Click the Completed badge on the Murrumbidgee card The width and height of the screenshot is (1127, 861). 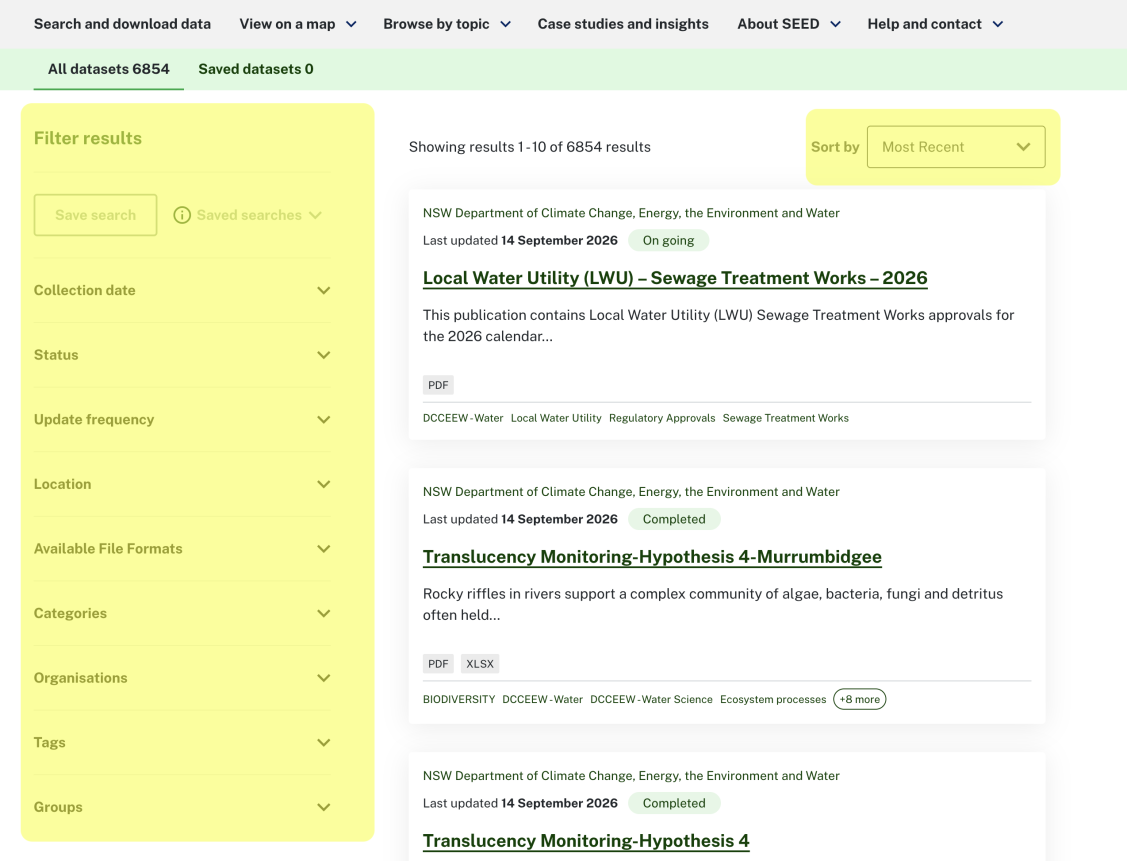point(674,520)
